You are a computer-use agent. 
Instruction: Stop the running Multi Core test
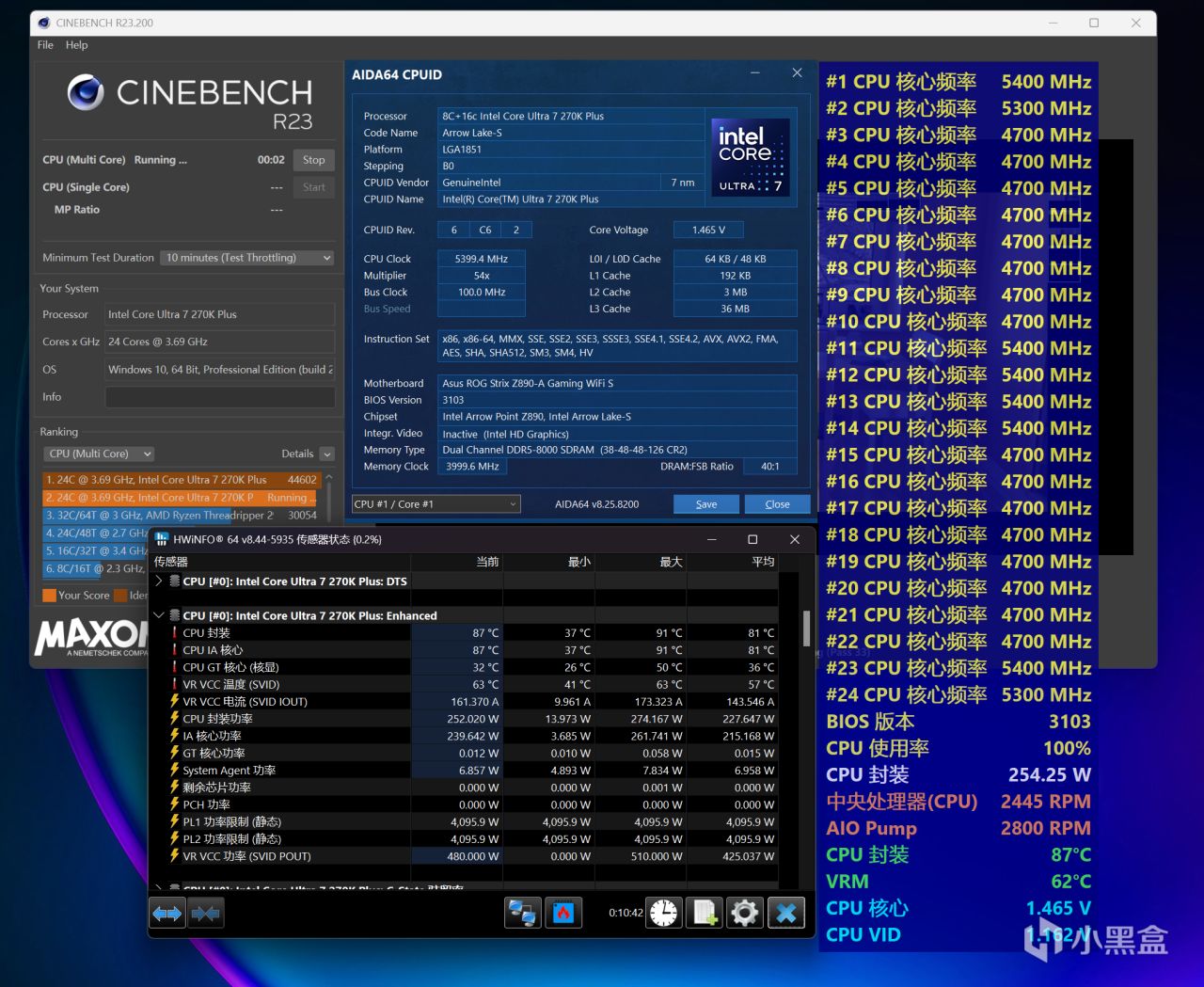coord(314,160)
